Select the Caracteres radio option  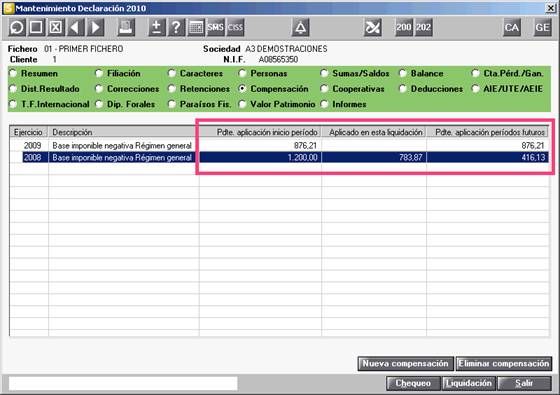[x=172, y=73]
